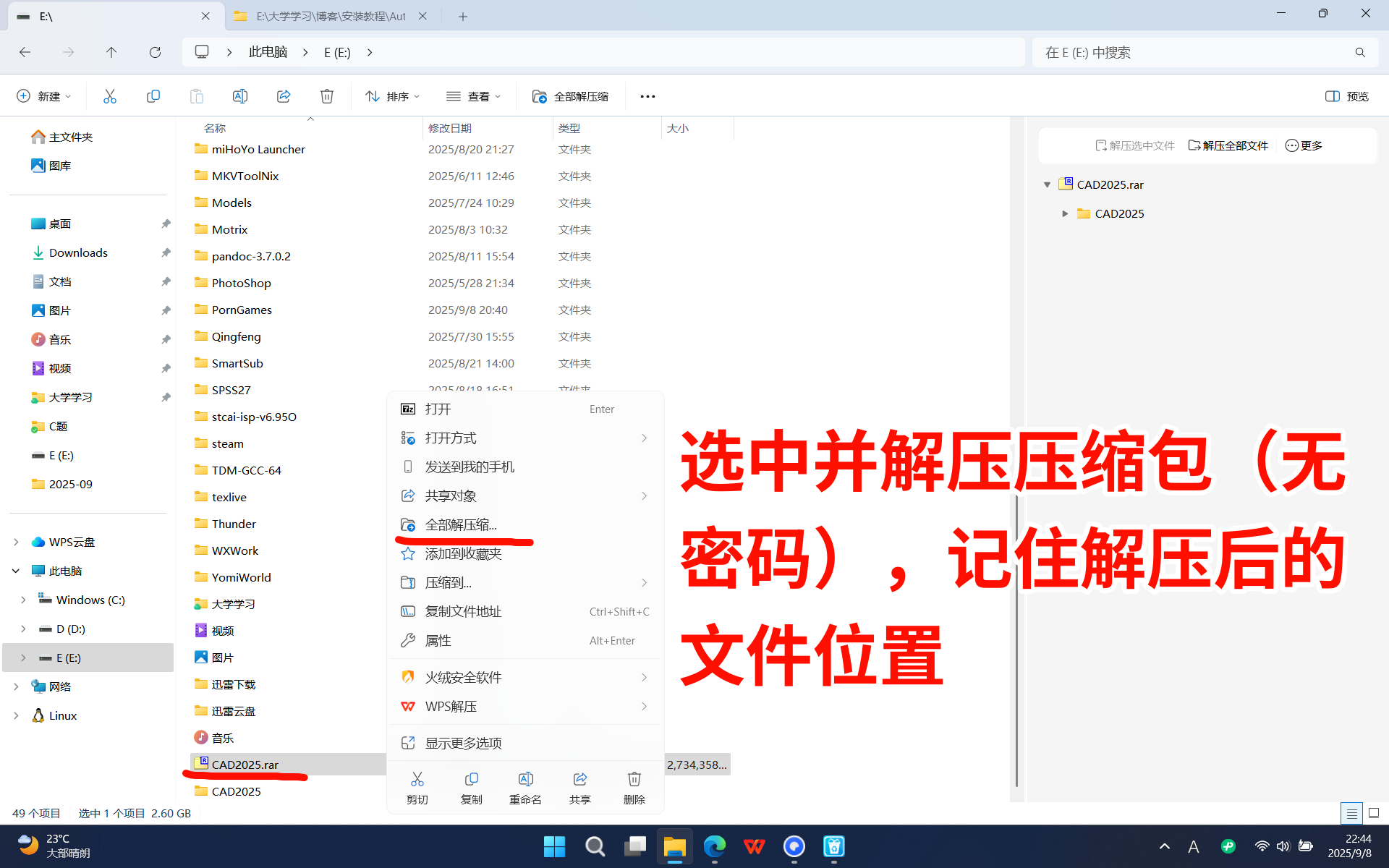
Task: Click the search box for drive E
Action: [1194, 52]
